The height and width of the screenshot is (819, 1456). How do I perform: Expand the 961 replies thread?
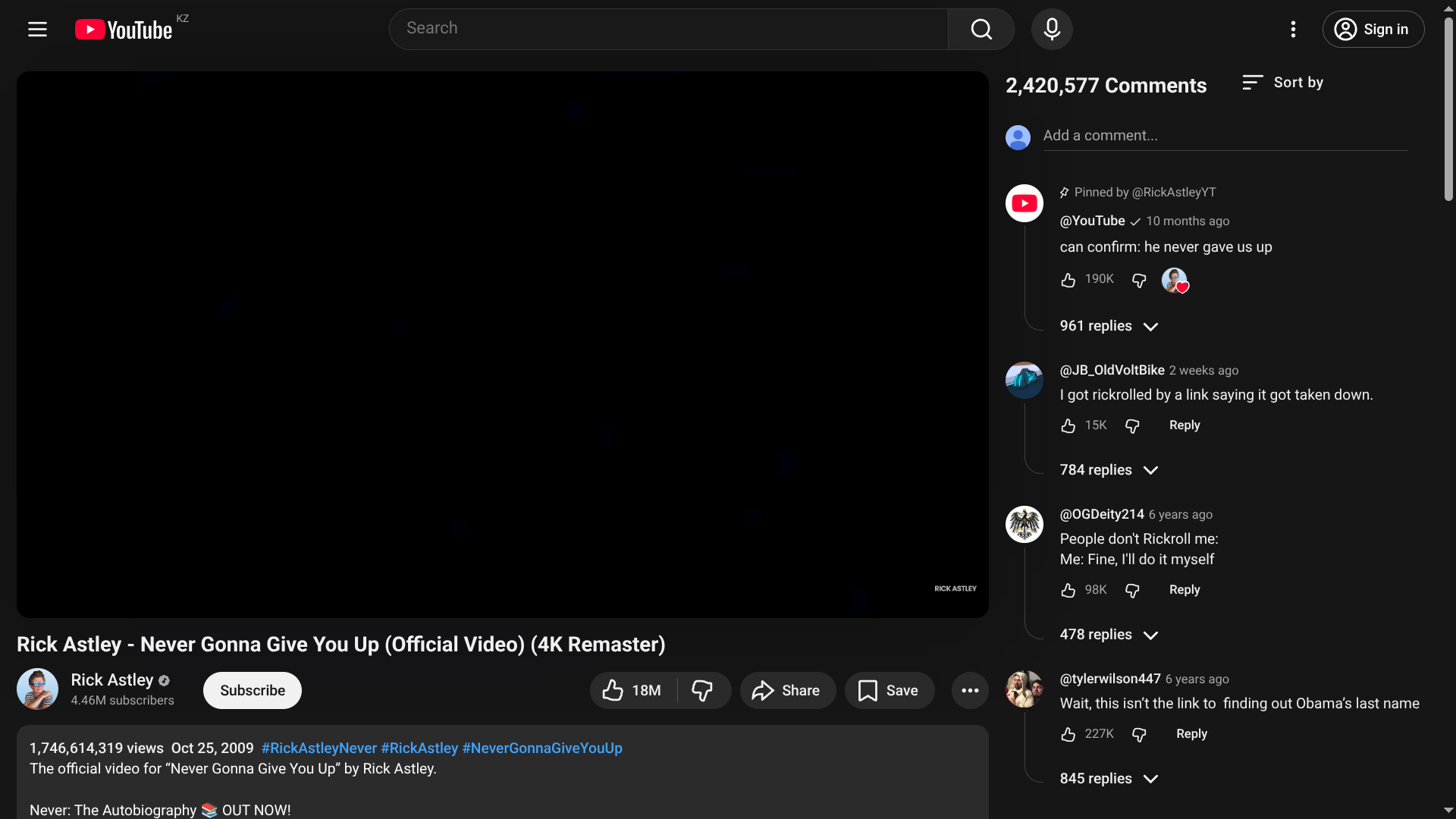[1108, 326]
